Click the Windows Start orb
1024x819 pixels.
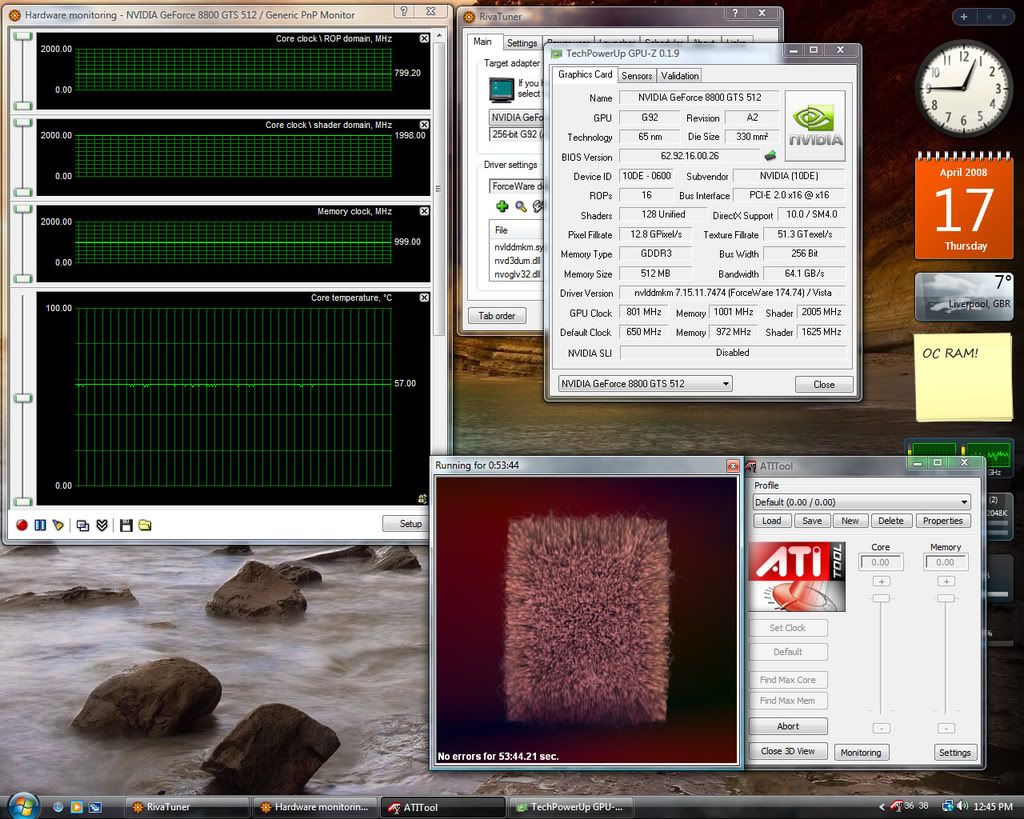22,805
